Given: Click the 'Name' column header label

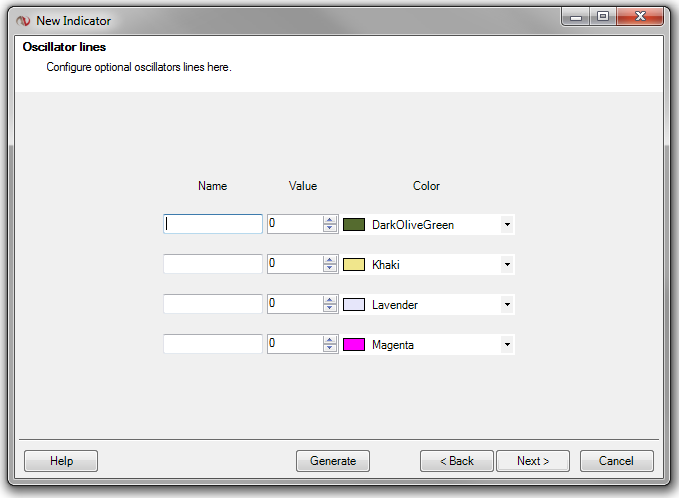Looking at the screenshot, I should [213, 186].
